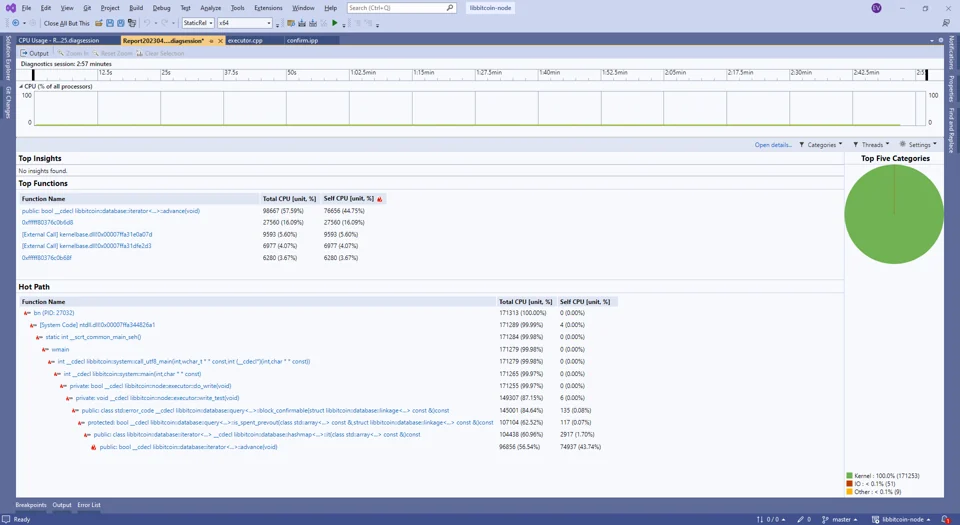960x525 pixels.
Task: Click the Kernel green legend swatch
Action: click(849, 476)
